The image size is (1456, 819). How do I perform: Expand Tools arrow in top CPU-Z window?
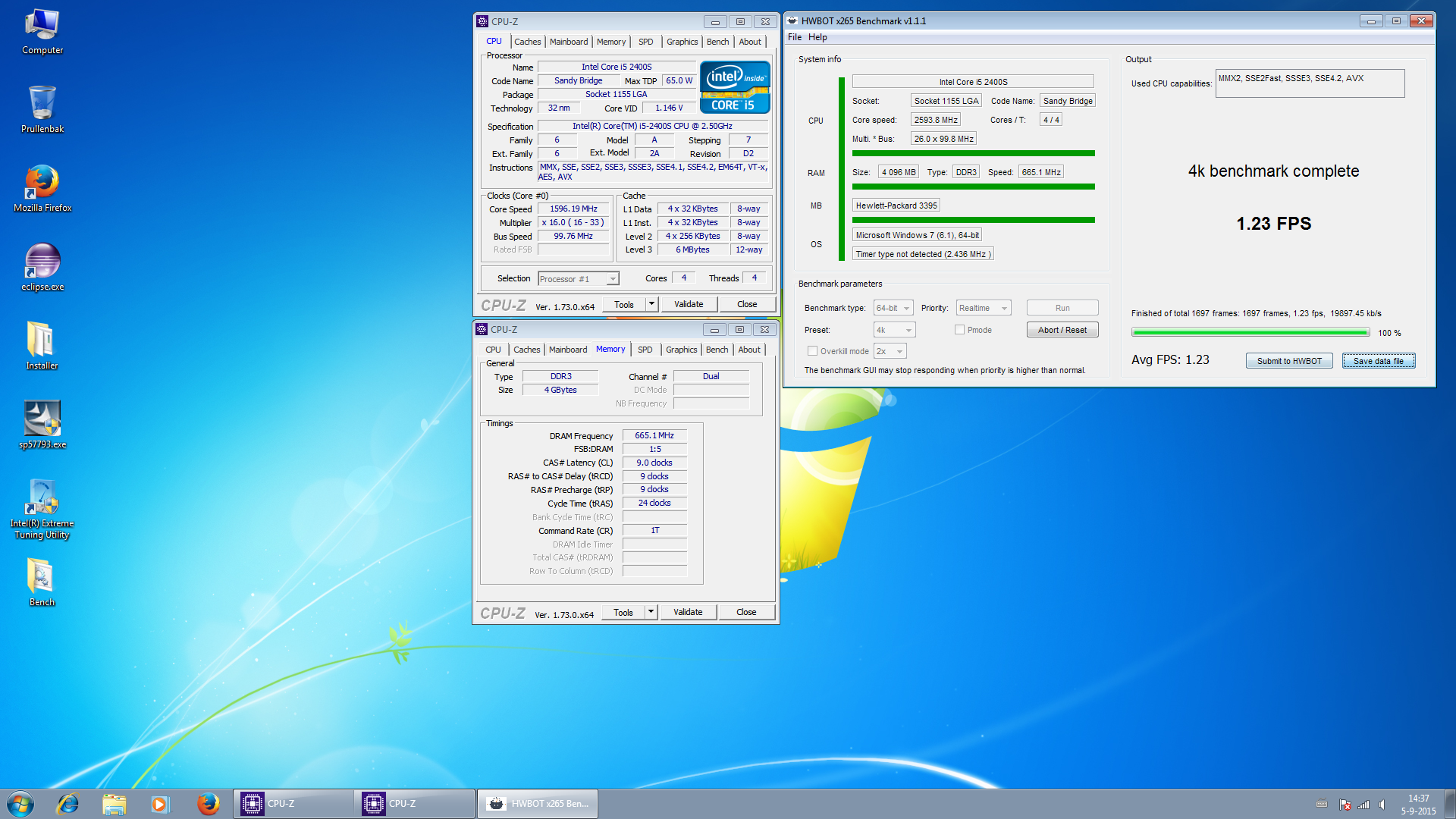coord(651,304)
